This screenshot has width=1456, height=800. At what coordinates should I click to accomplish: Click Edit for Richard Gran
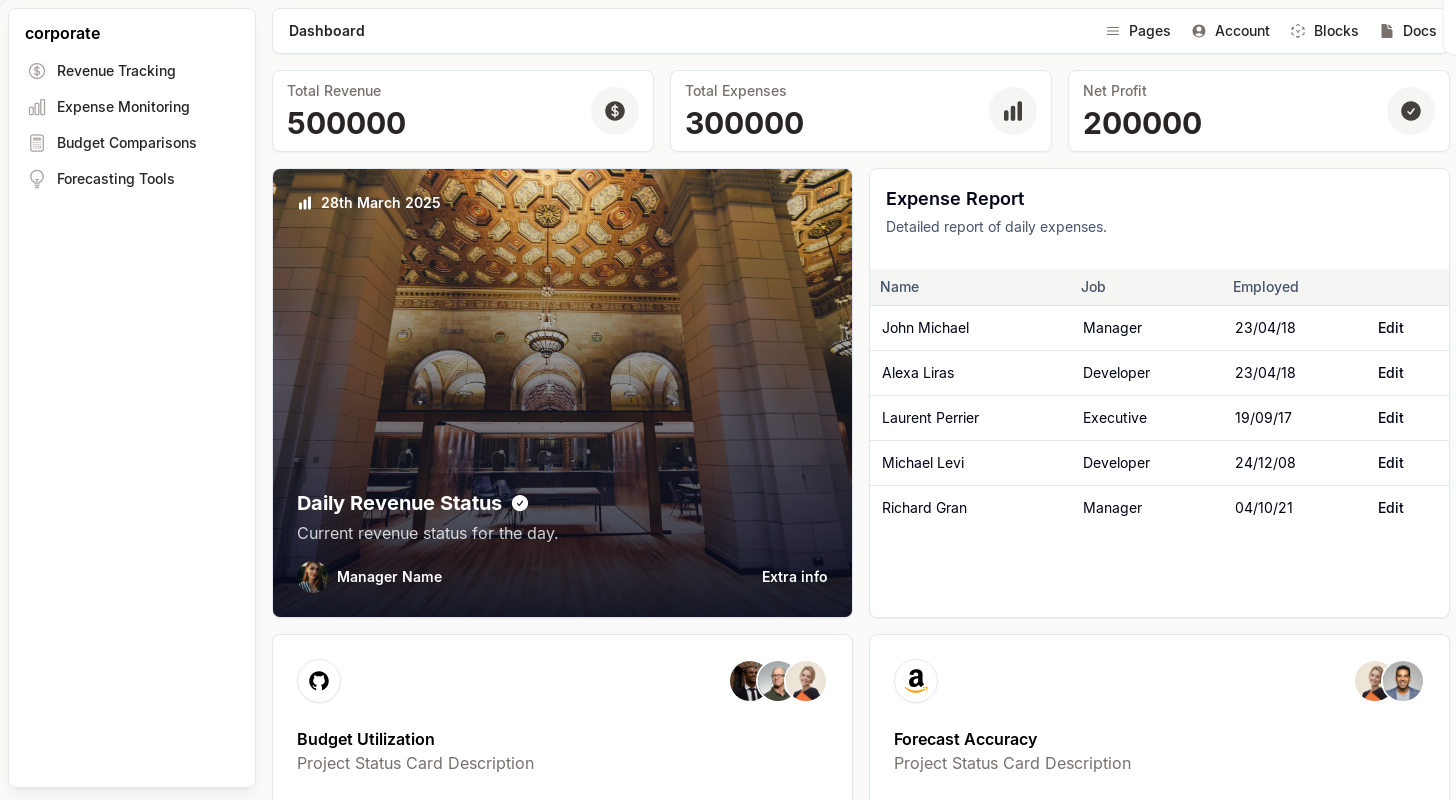coord(1390,508)
